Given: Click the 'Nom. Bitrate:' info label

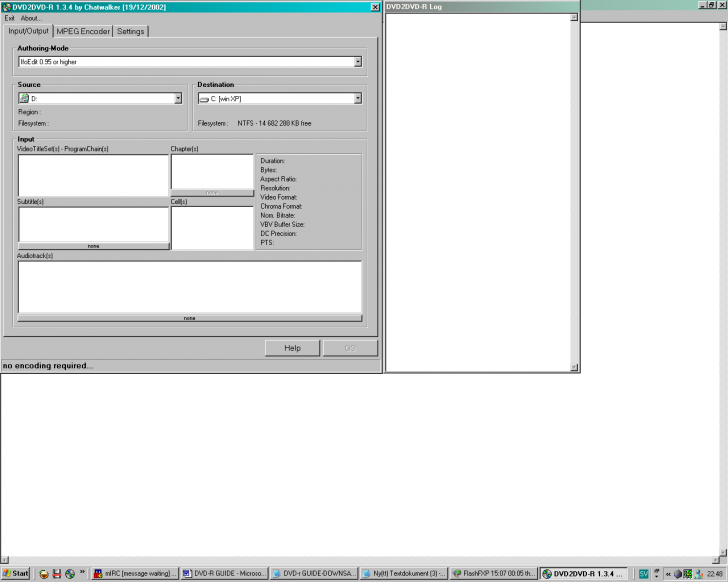Looking at the screenshot, I should (278, 215).
